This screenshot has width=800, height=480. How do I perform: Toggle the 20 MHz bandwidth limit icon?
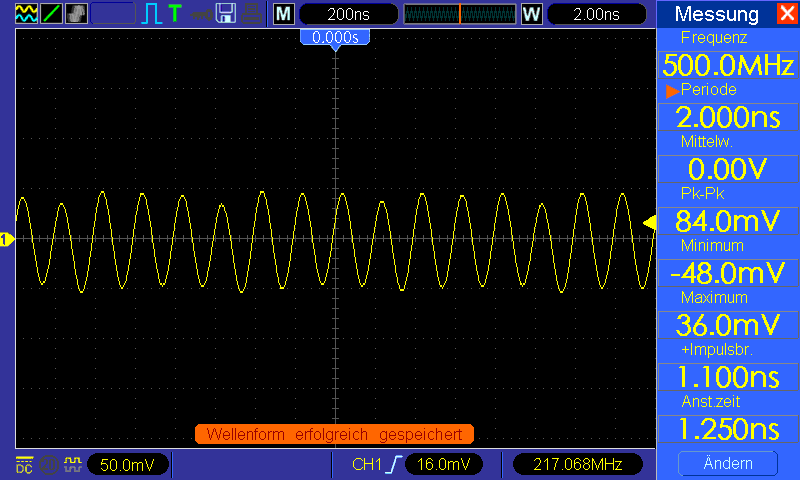click(x=49, y=465)
